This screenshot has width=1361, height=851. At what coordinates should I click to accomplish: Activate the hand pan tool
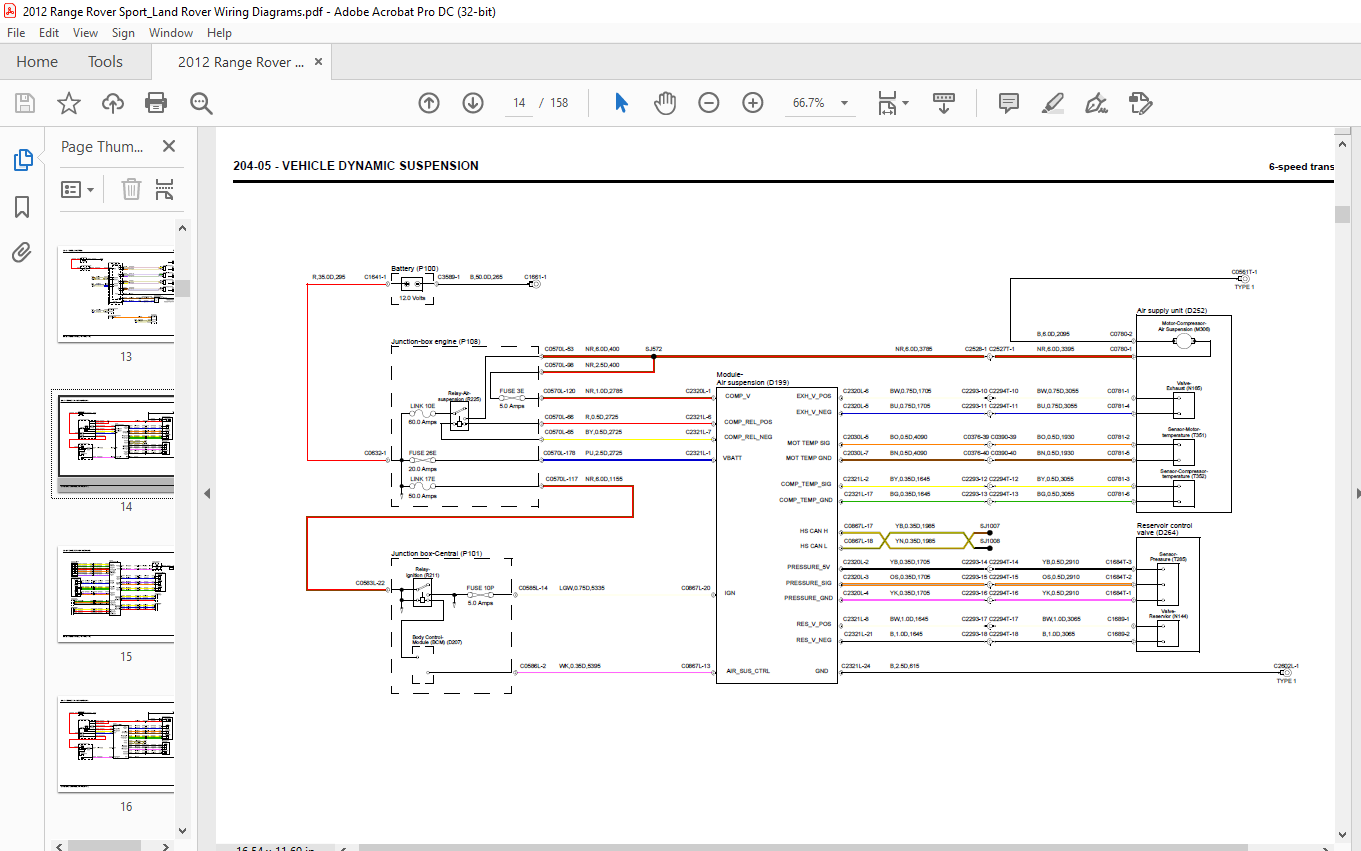(x=665, y=103)
